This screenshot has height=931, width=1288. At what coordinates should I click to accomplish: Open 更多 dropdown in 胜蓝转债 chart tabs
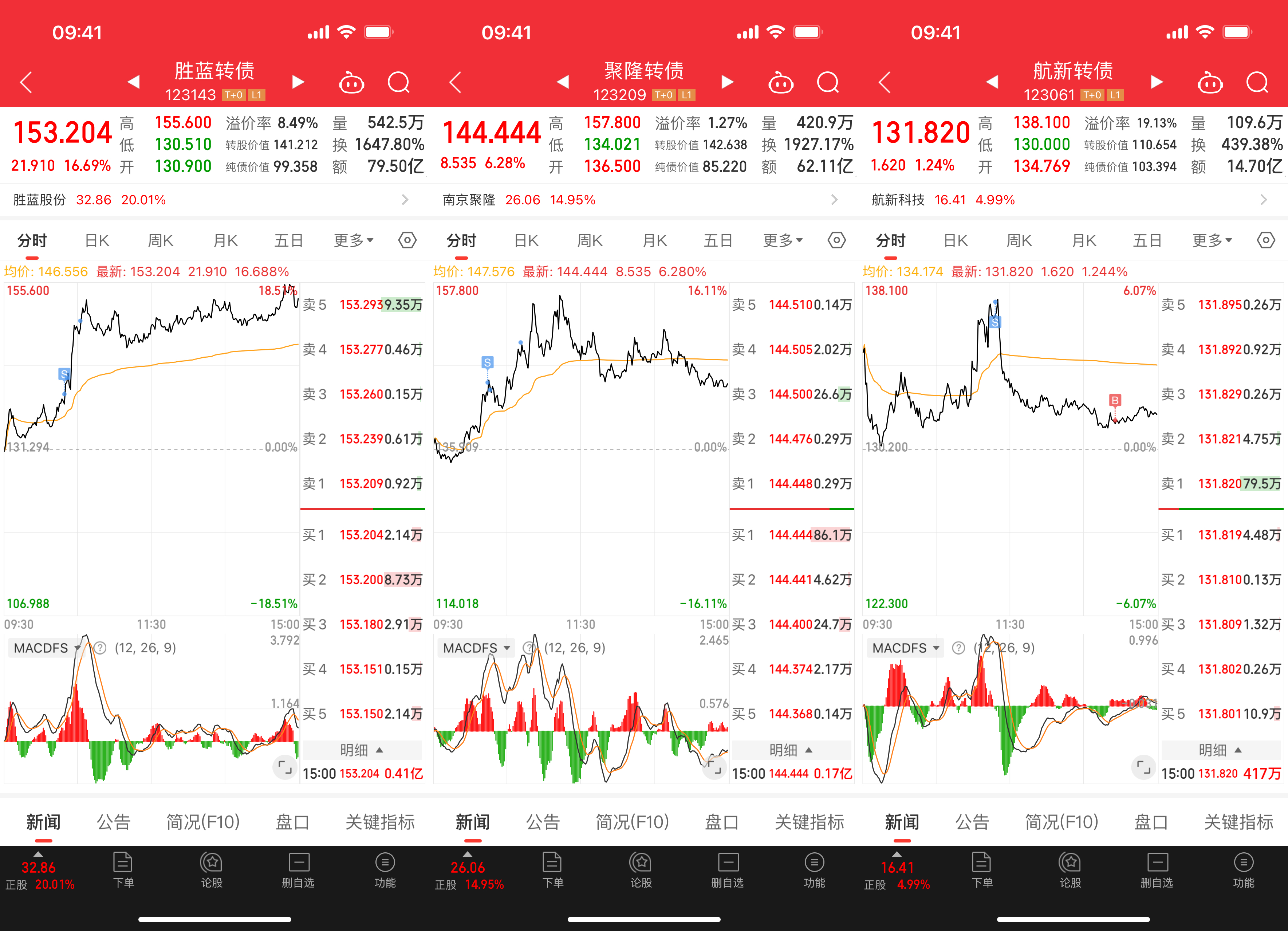(353, 240)
